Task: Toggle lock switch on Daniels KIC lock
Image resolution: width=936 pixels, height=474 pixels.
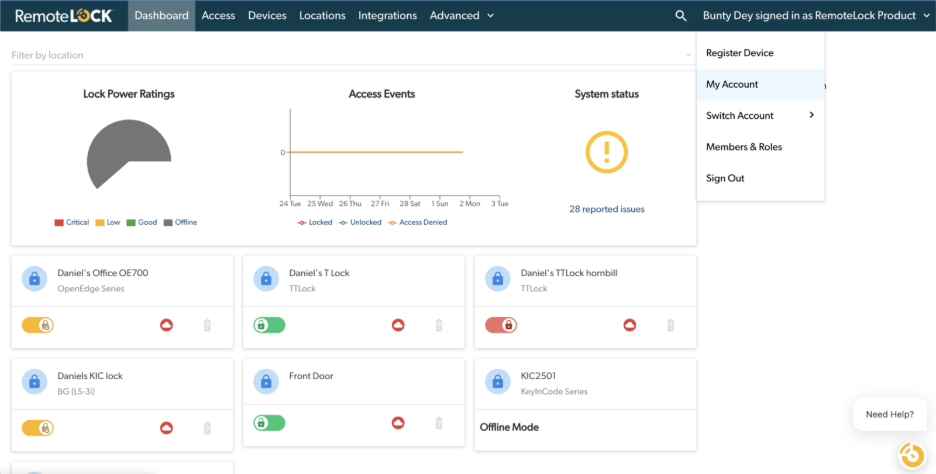Action: pyautogui.click(x=38, y=428)
